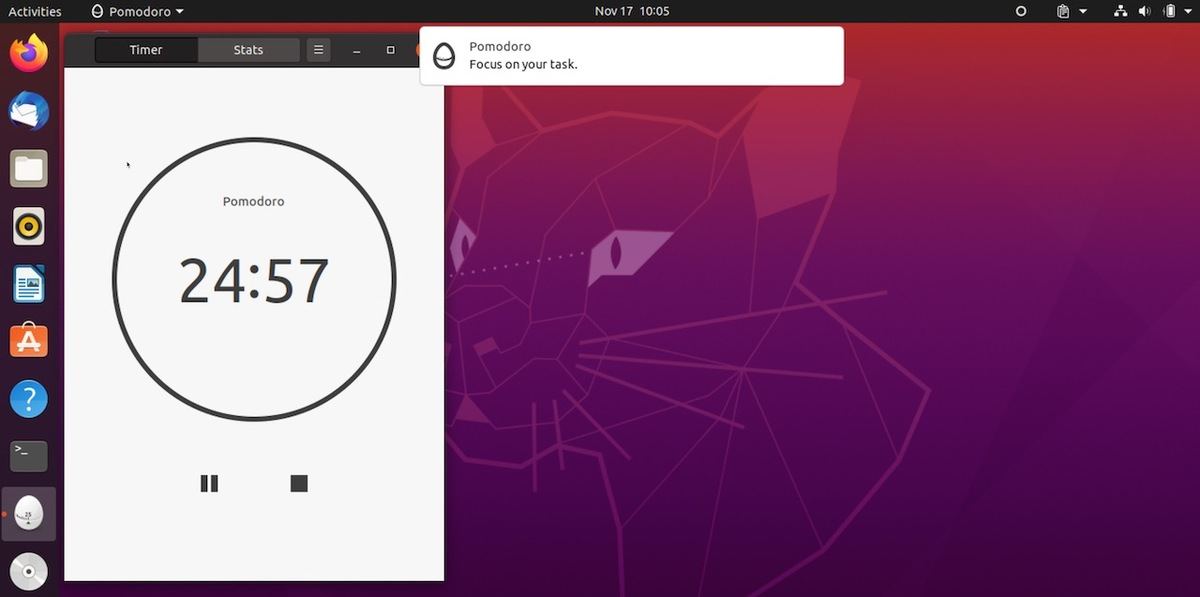Open the optical disc icon in the dock
The height and width of the screenshot is (597, 1200).
(29, 573)
